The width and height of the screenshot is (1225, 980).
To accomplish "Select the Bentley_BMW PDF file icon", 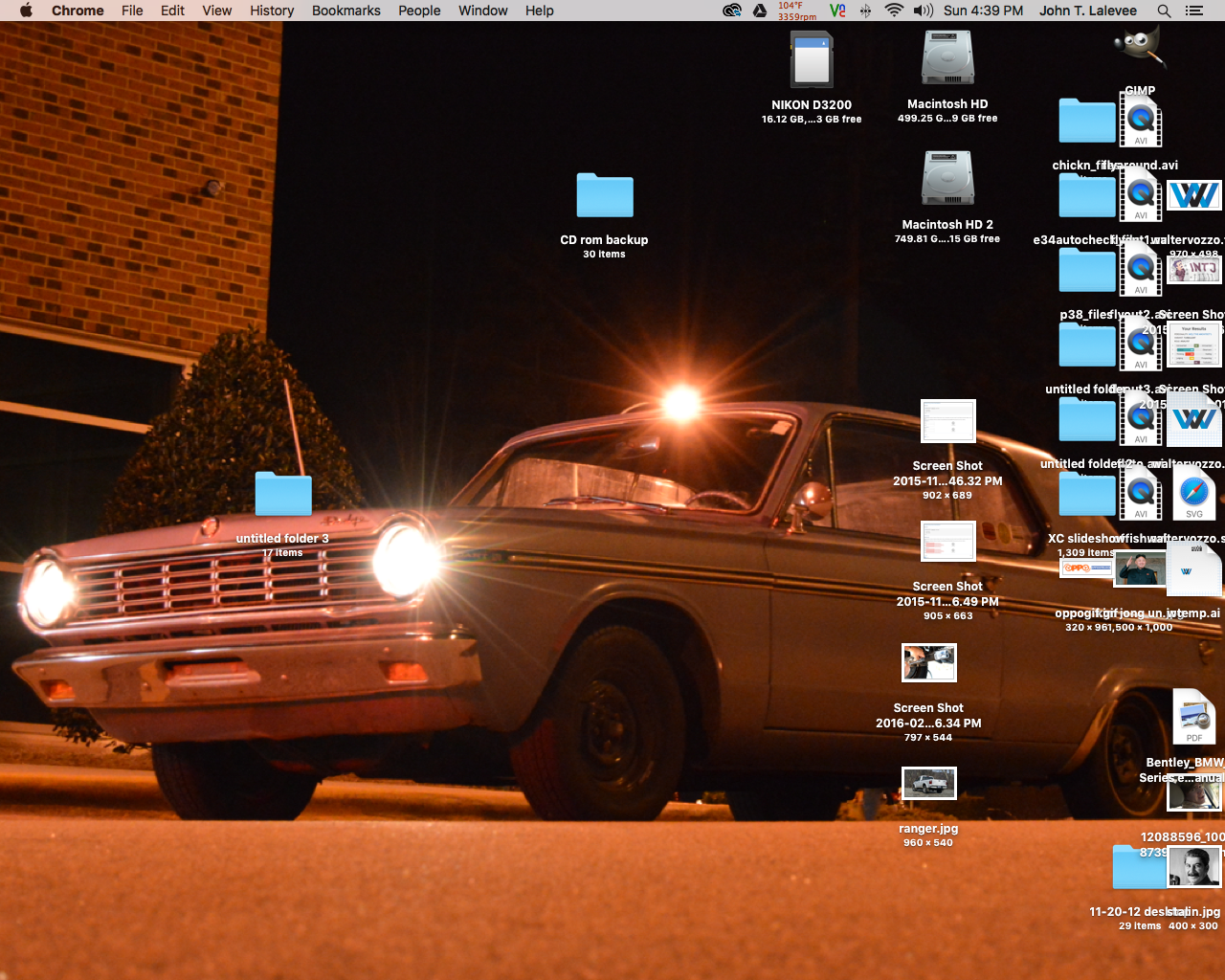I will [1194, 718].
